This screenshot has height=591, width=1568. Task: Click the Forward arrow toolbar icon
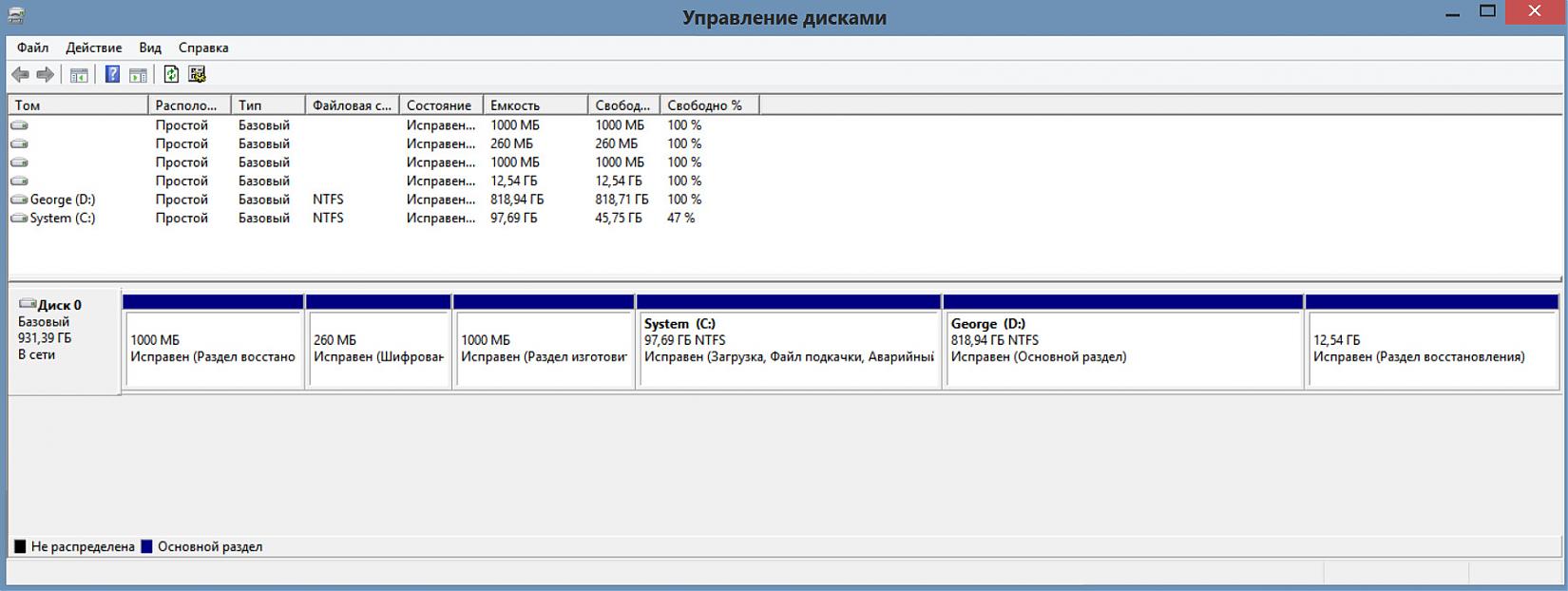point(45,74)
